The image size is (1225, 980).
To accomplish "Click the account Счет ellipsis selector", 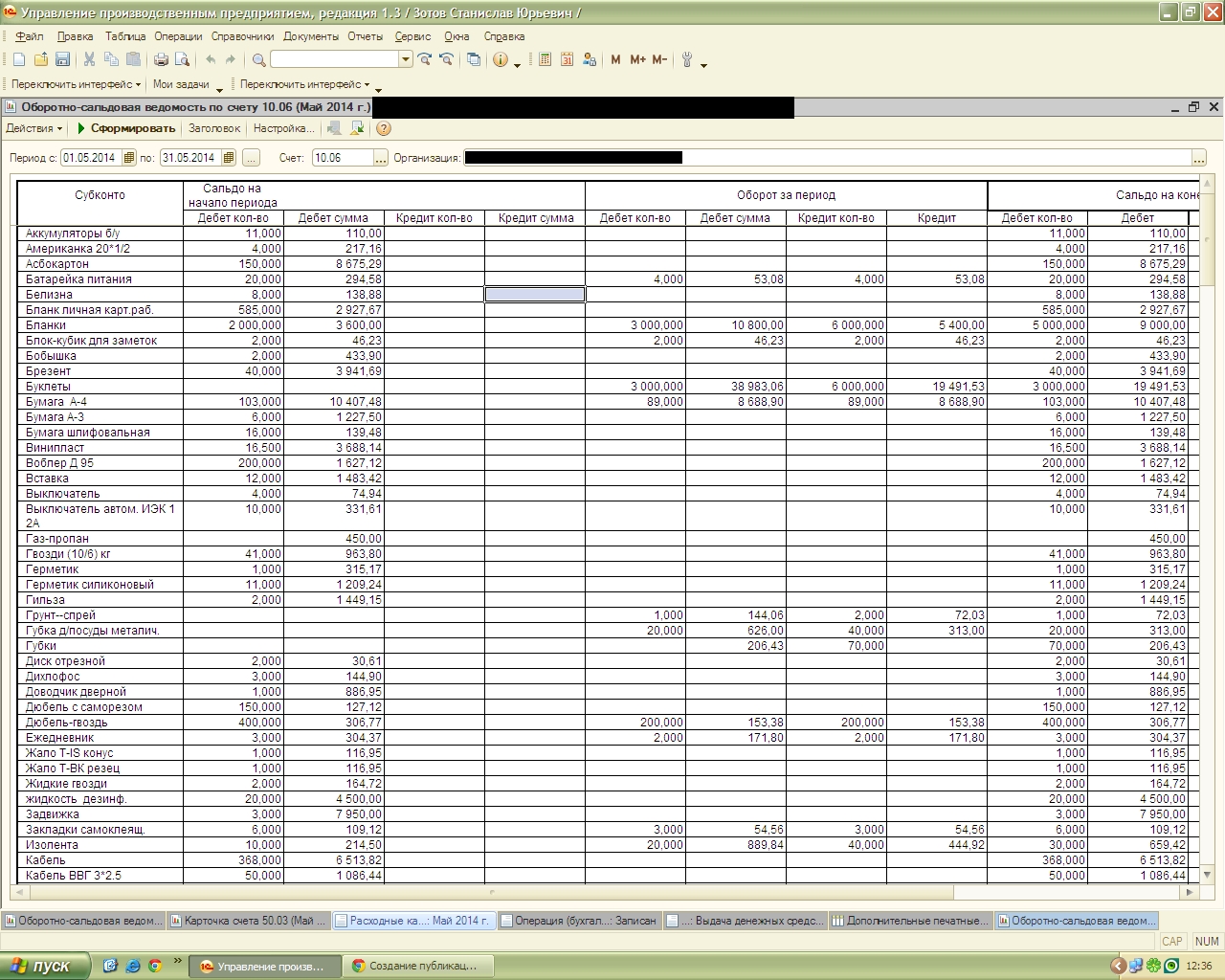I will tap(381, 158).
